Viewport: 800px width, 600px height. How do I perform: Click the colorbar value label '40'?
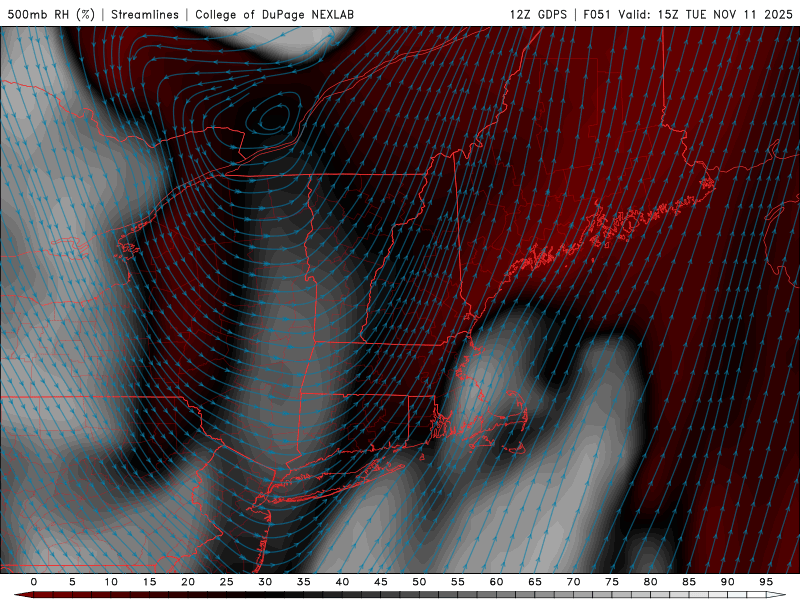[342, 582]
